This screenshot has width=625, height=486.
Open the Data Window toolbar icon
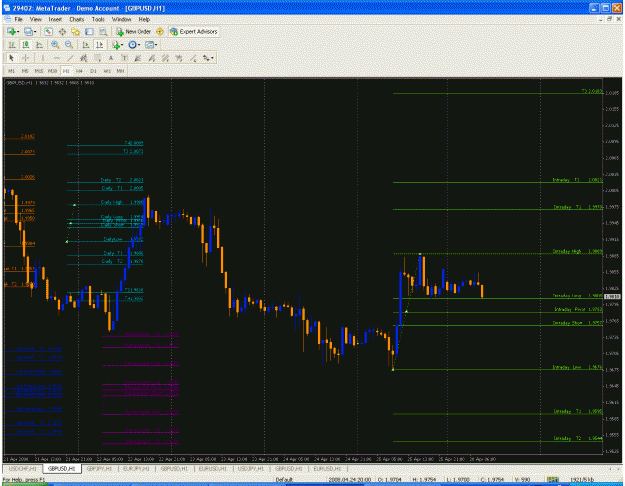[x=62, y=31]
